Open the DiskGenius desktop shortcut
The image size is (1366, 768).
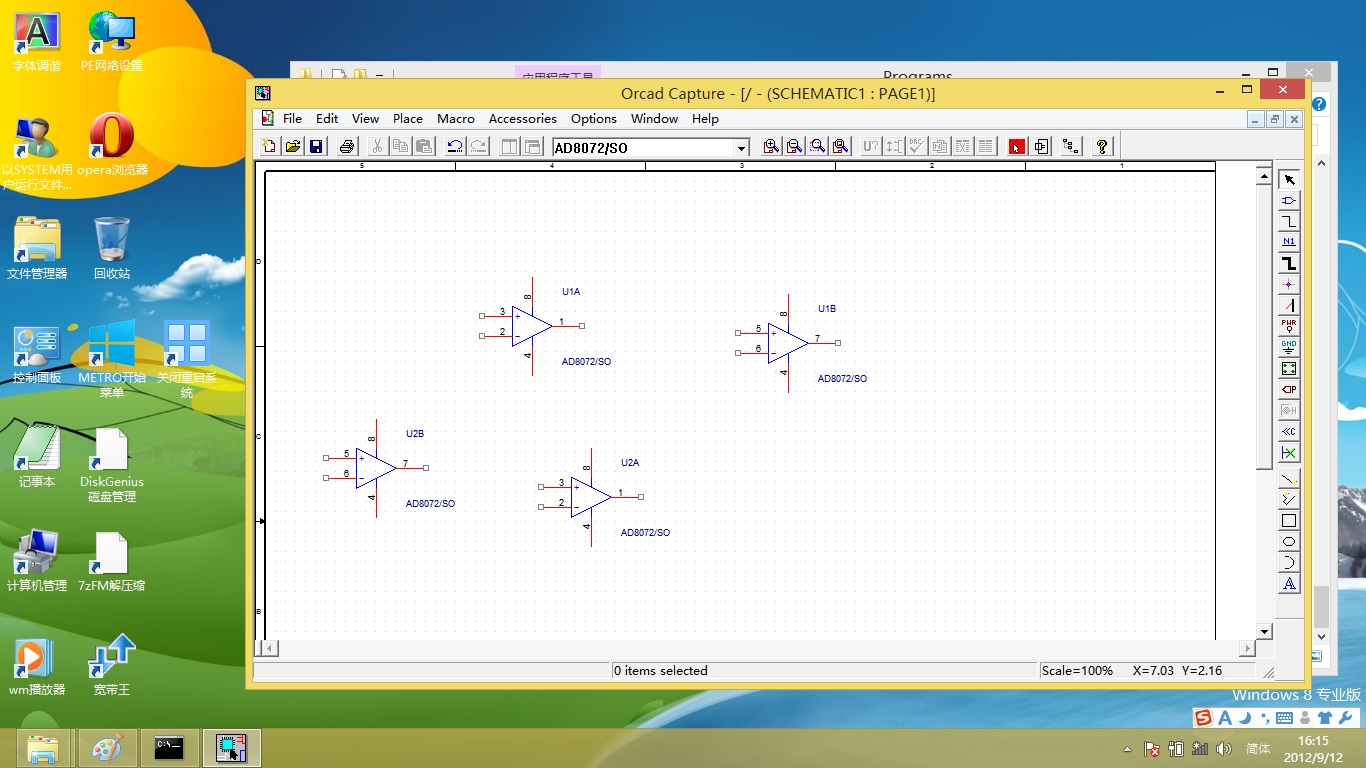tap(112, 465)
